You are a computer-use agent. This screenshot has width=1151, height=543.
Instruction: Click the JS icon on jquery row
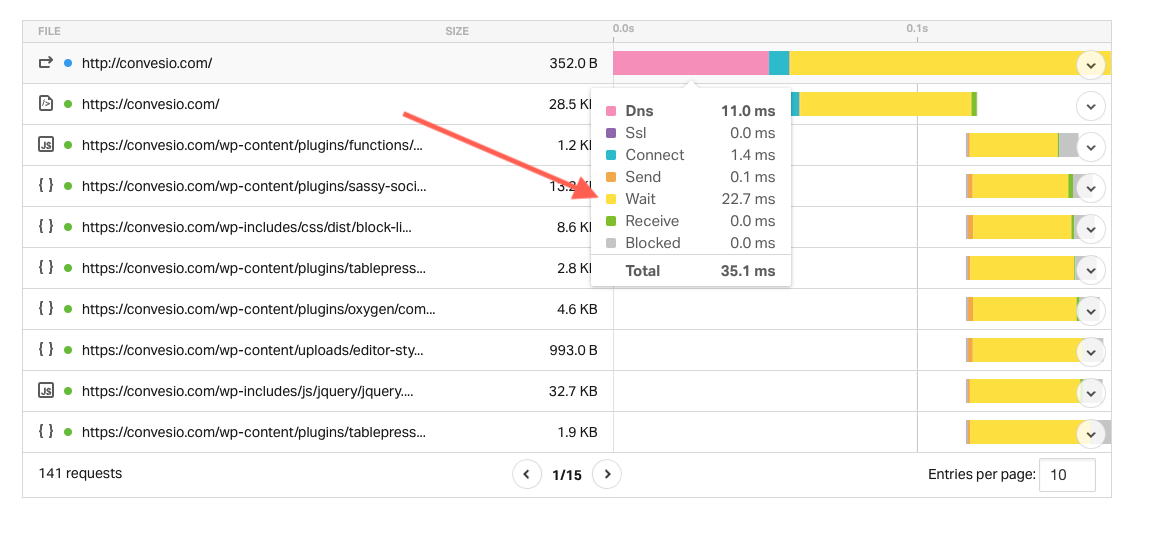[x=46, y=391]
